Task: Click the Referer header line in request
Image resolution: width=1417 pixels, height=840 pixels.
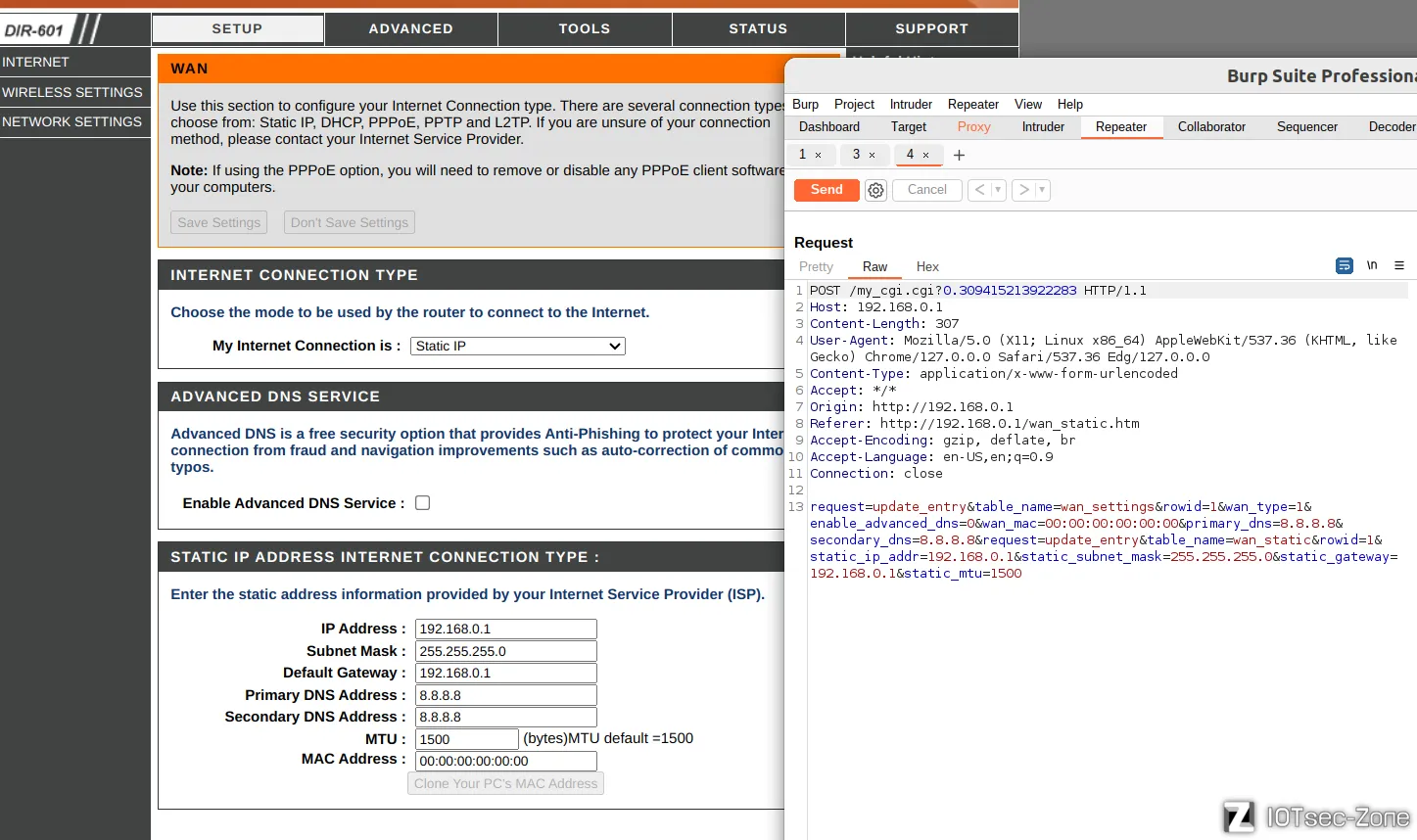Action: 974,423
